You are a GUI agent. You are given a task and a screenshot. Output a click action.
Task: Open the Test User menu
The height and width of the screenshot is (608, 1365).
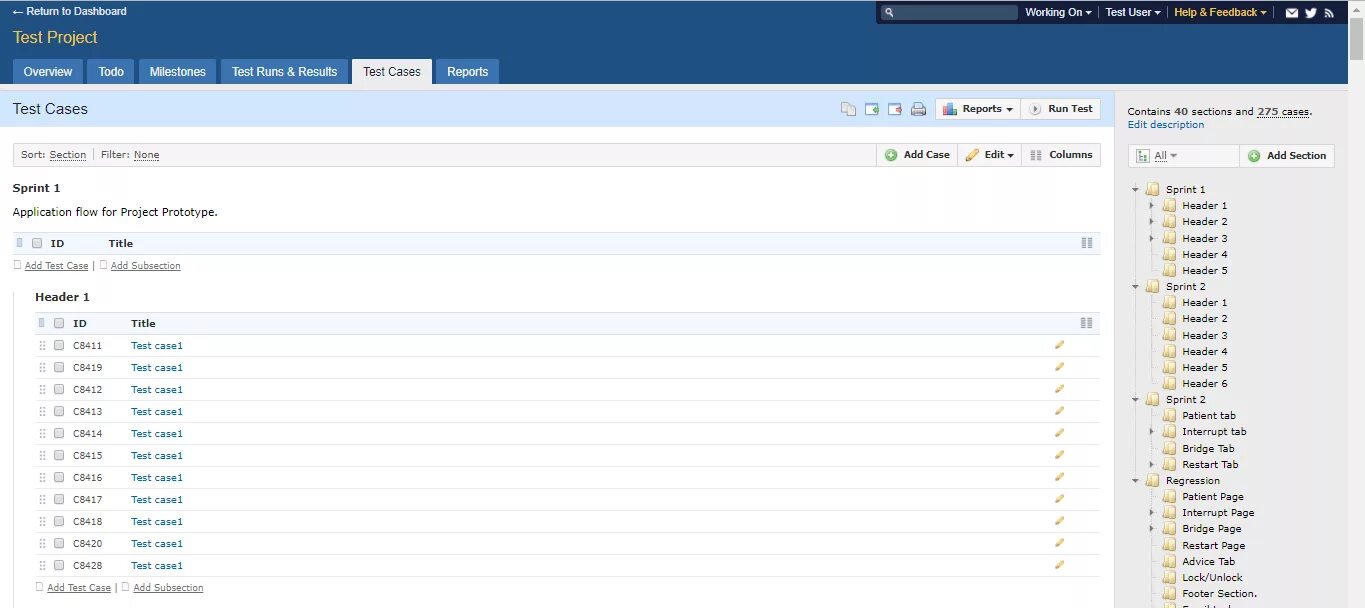point(1133,13)
